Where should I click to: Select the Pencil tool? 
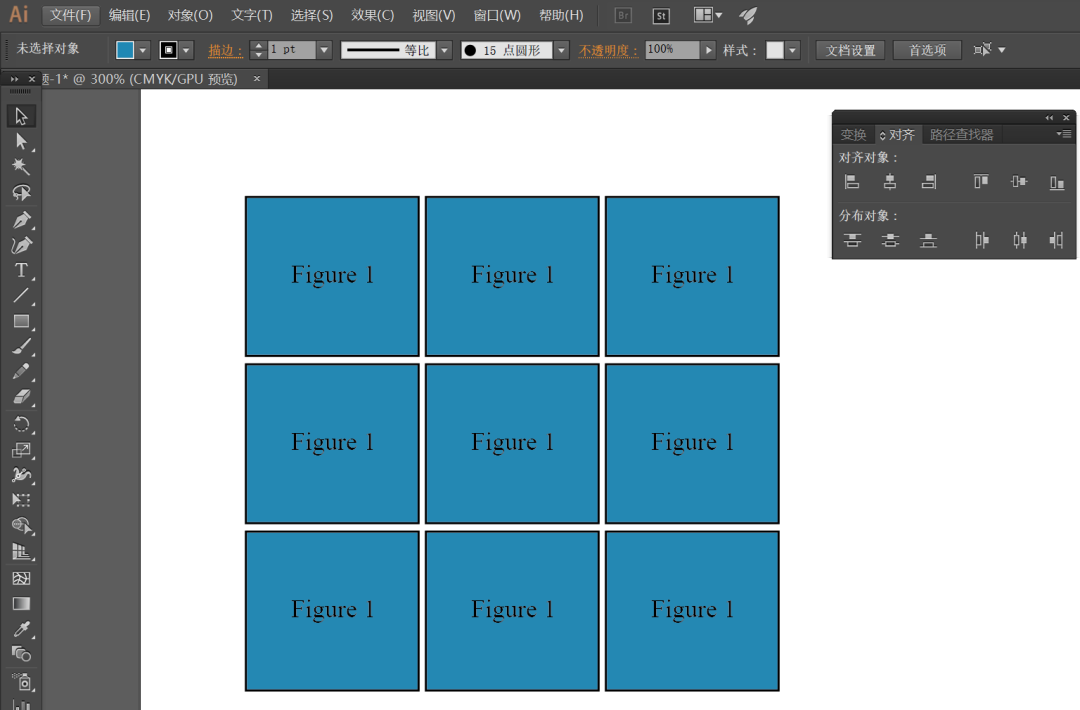(x=21, y=371)
